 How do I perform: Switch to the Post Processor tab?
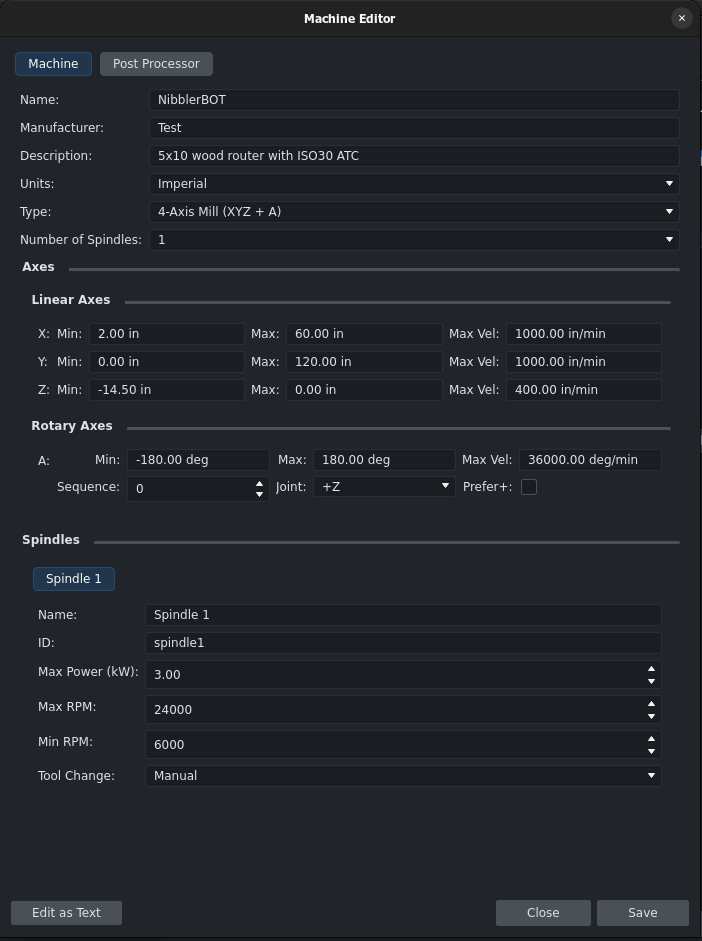(156, 64)
